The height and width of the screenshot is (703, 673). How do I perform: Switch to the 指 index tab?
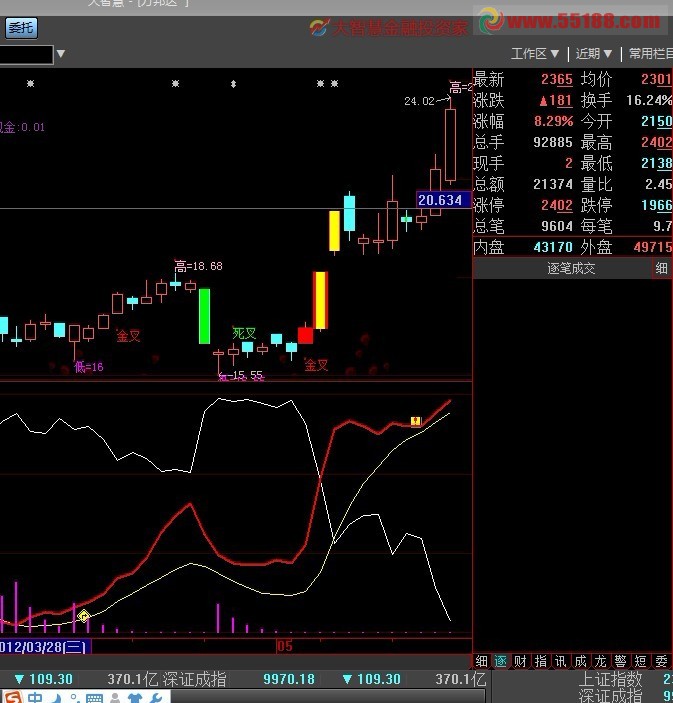[540, 661]
